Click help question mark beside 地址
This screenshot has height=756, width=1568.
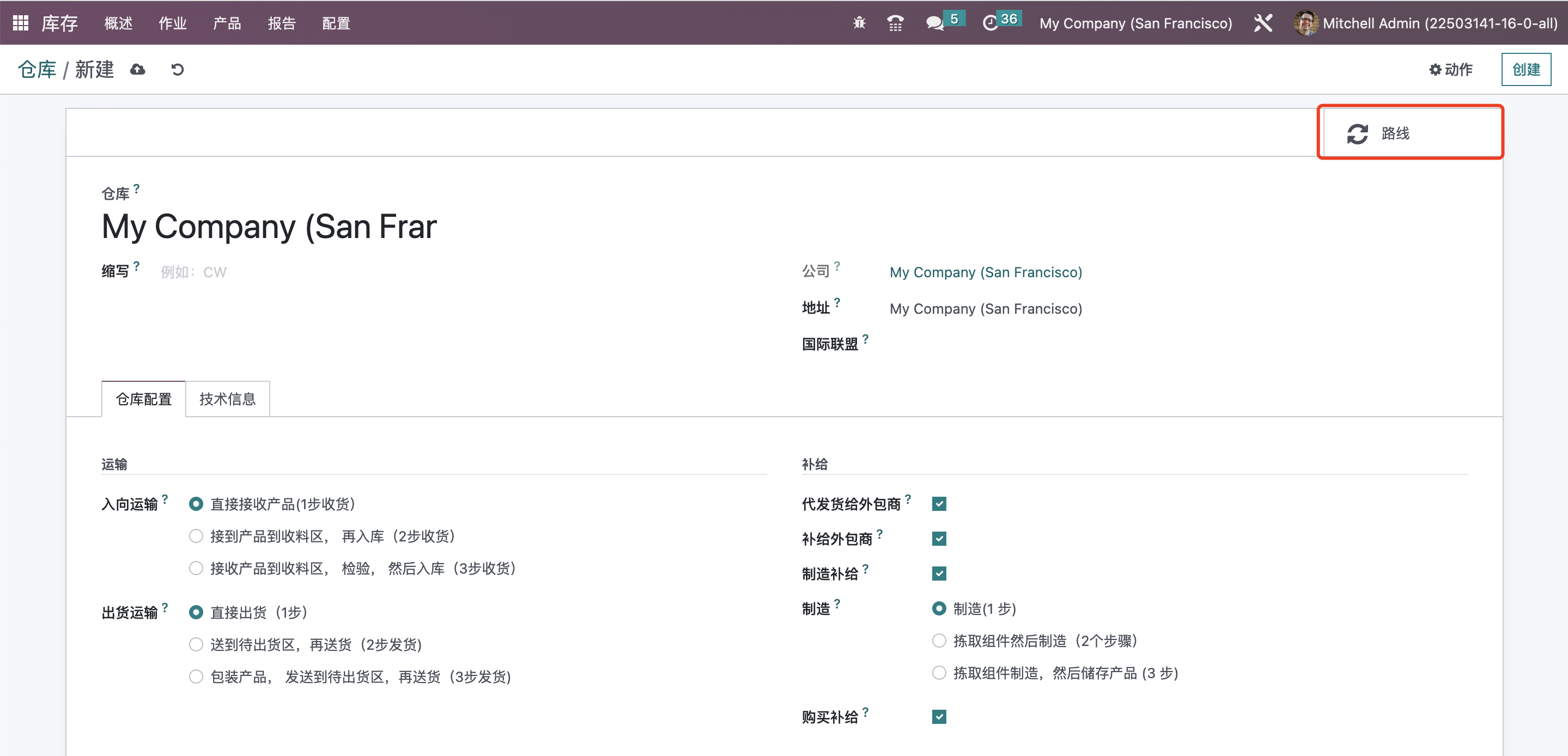point(837,302)
